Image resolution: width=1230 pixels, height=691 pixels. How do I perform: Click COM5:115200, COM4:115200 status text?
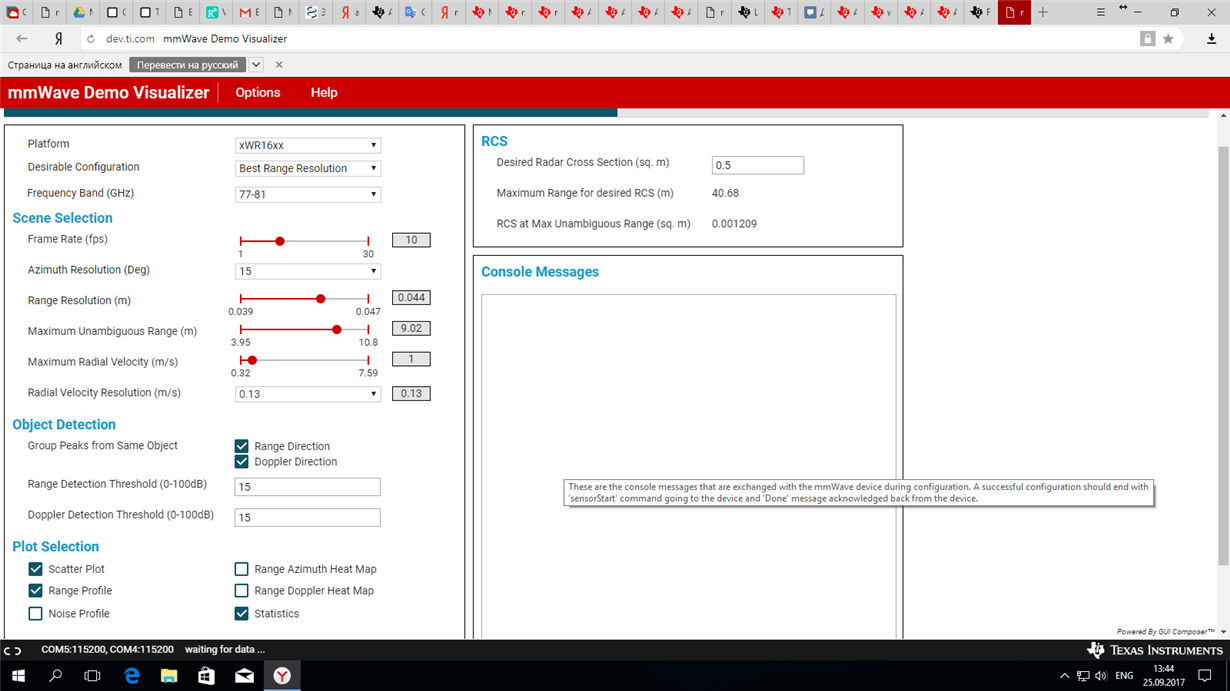pyautogui.click(x=107, y=650)
